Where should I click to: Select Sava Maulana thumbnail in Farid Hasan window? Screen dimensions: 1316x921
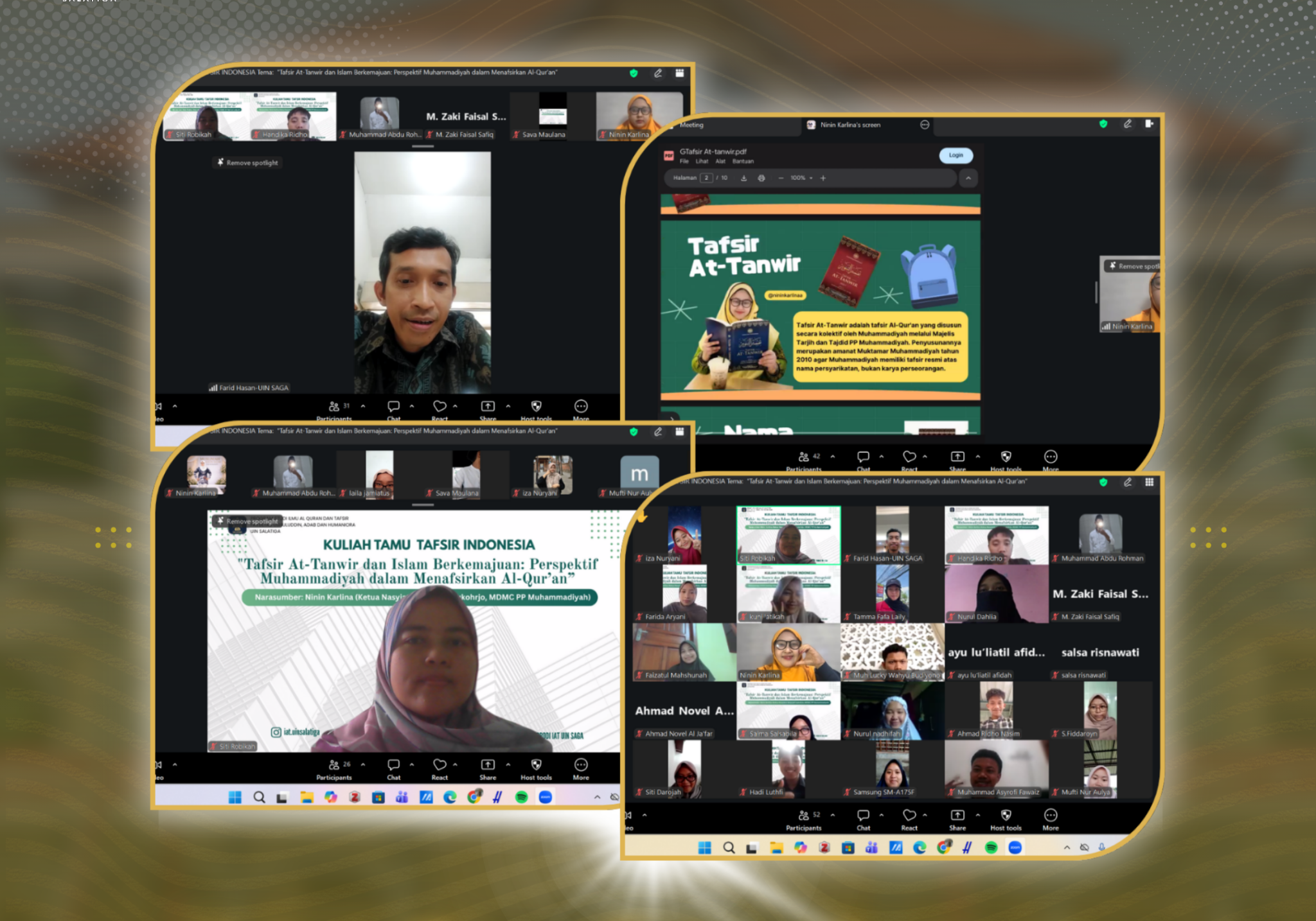tap(553, 116)
